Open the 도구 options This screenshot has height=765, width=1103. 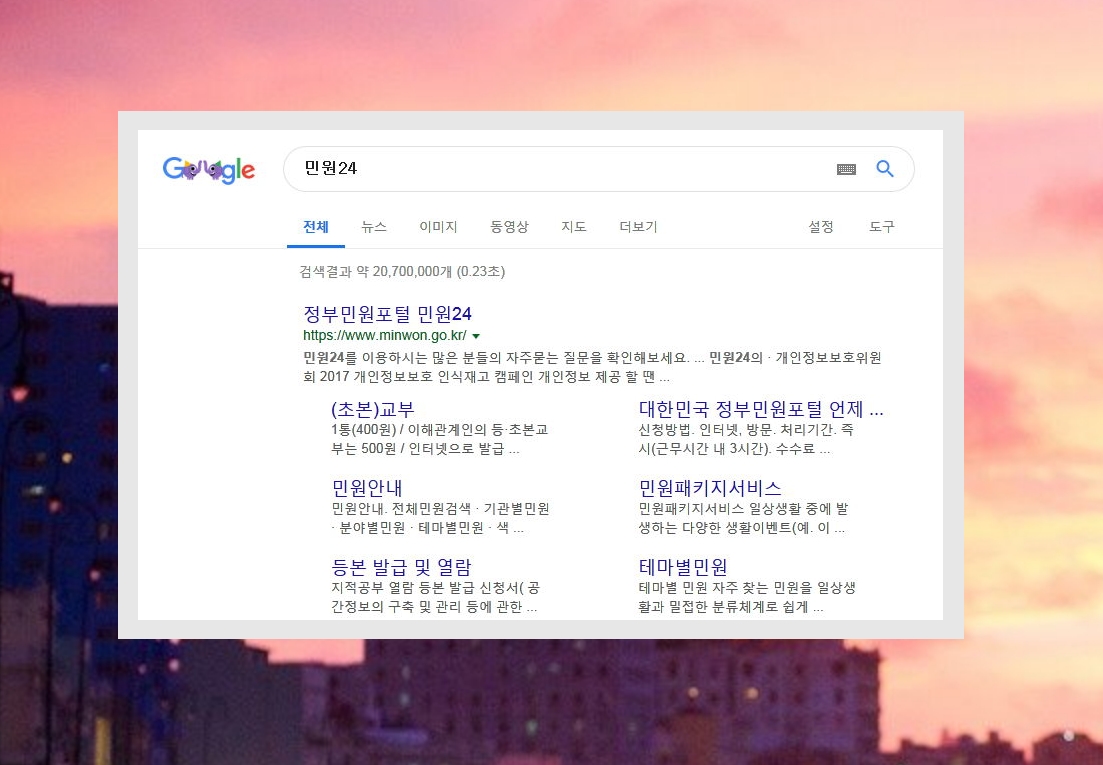(882, 226)
